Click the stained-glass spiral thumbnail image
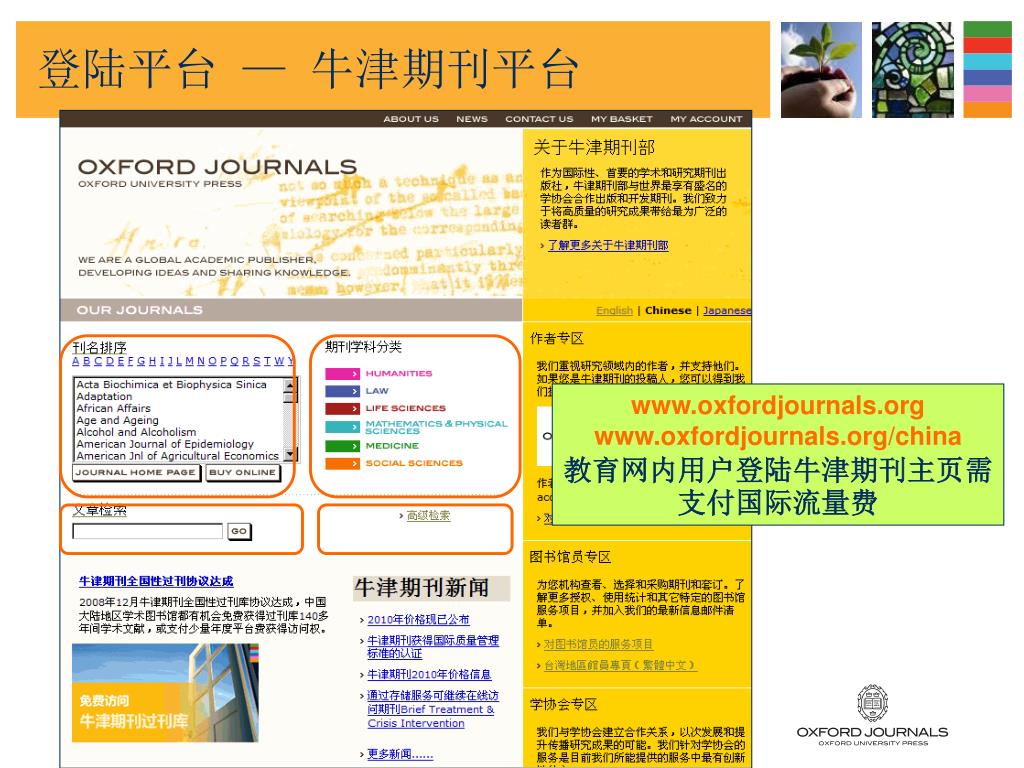Viewport: 1024px width, 768px height. click(912, 70)
